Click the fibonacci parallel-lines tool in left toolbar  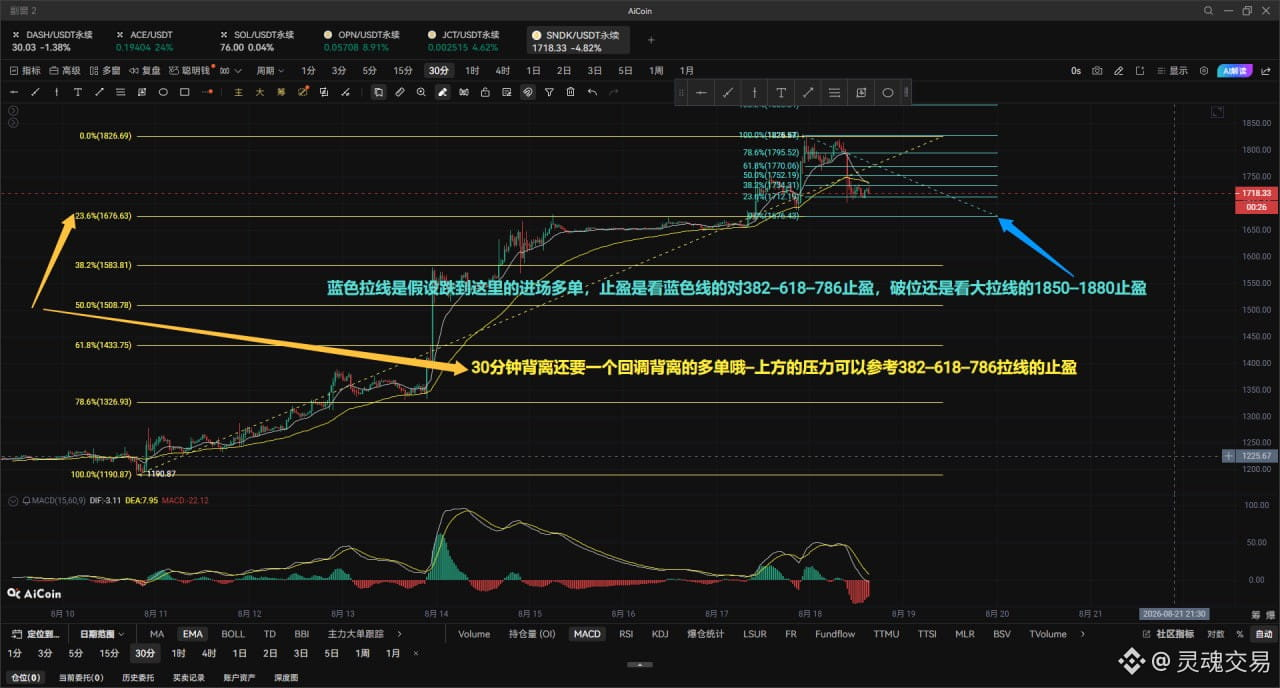(x=120, y=92)
